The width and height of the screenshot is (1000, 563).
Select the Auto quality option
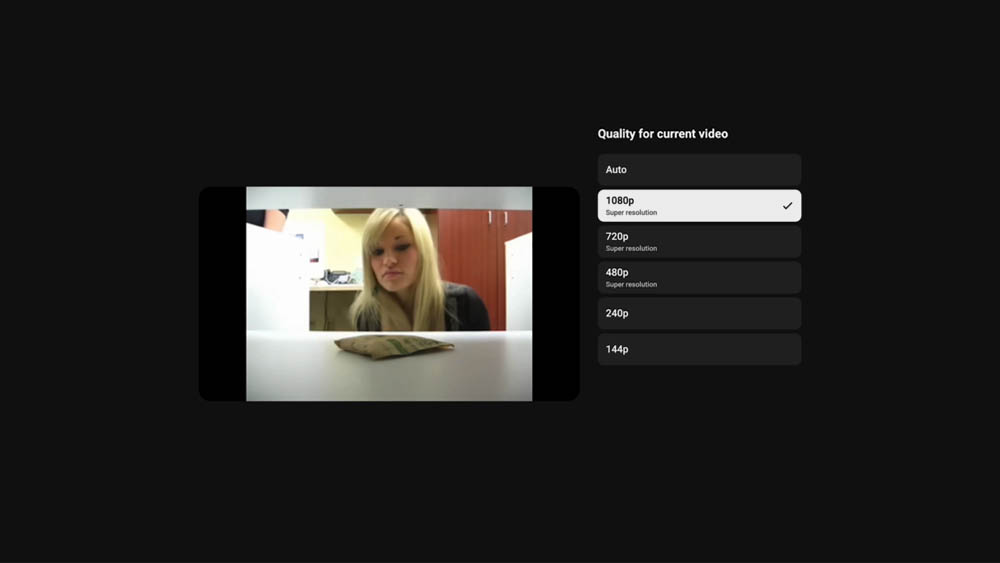[x=699, y=170]
